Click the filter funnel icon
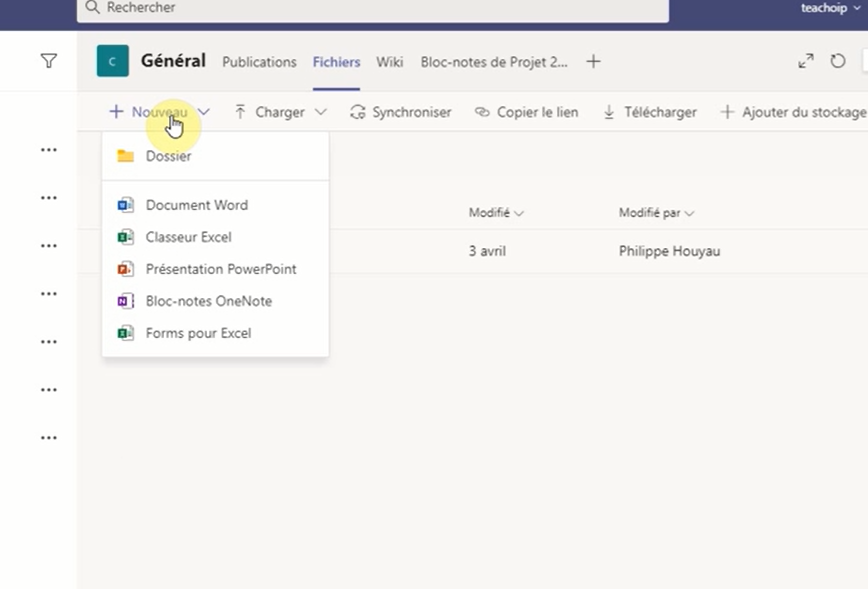Image resolution: width=868 pixels, height=589 pixels. [x=49, y=61]
